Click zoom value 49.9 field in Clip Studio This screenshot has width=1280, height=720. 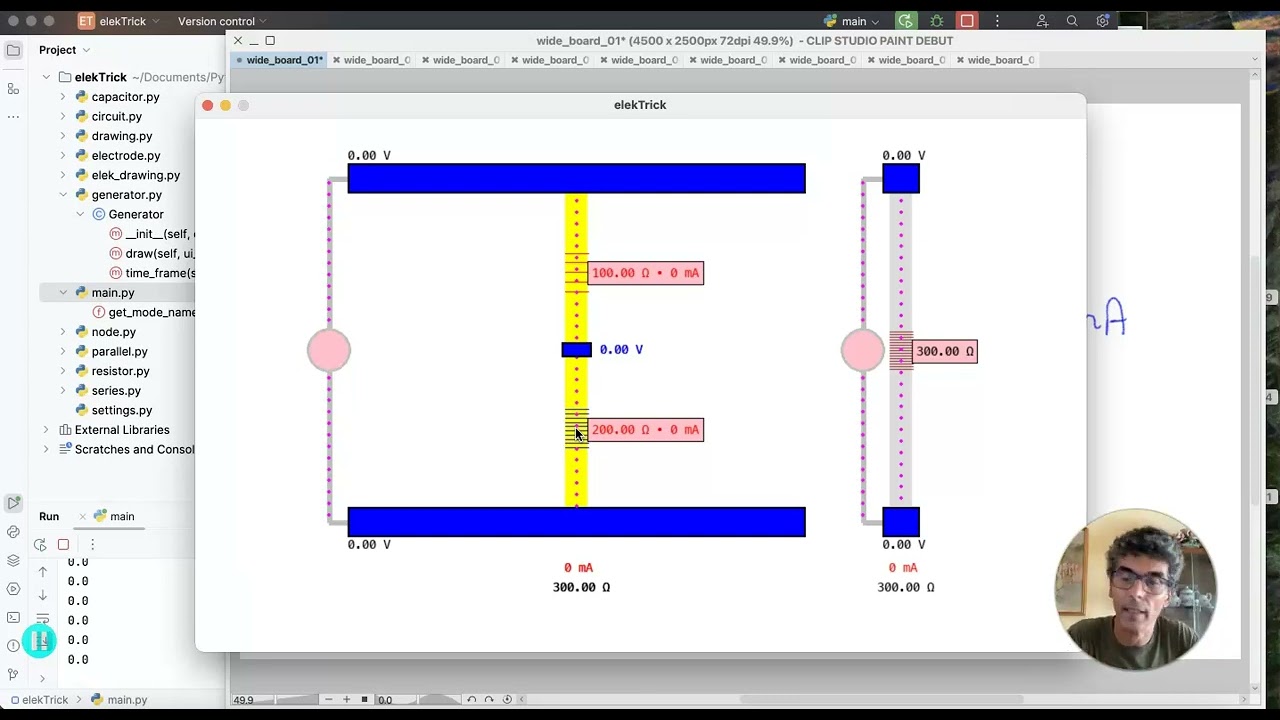[x=244, y=700]
